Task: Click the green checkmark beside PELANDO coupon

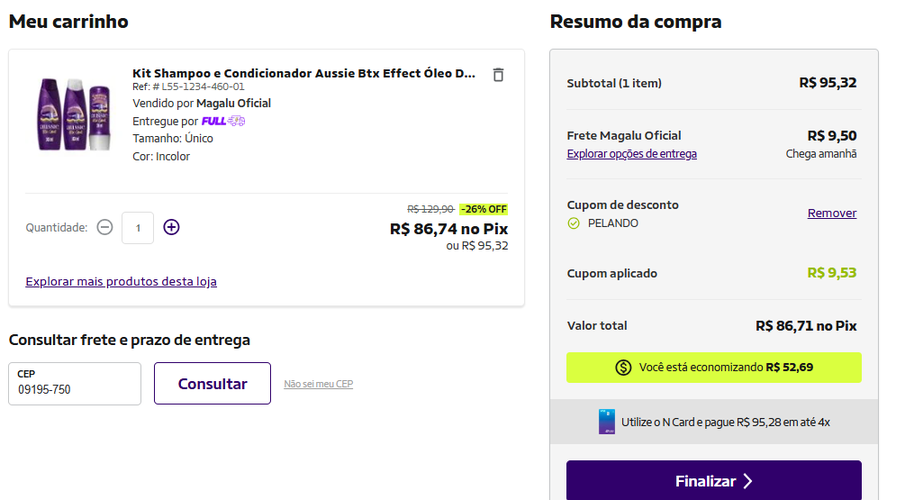Action: 574,223
